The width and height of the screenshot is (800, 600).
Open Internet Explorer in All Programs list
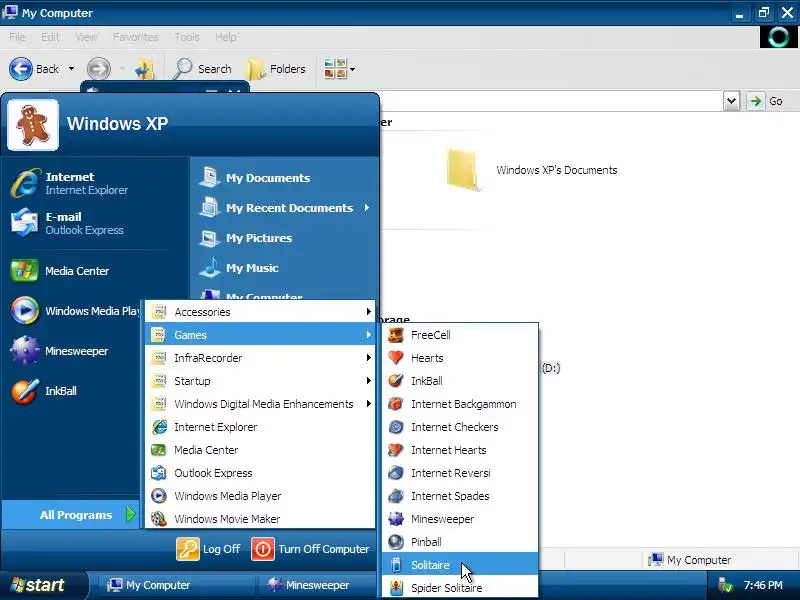coord(260,427)
